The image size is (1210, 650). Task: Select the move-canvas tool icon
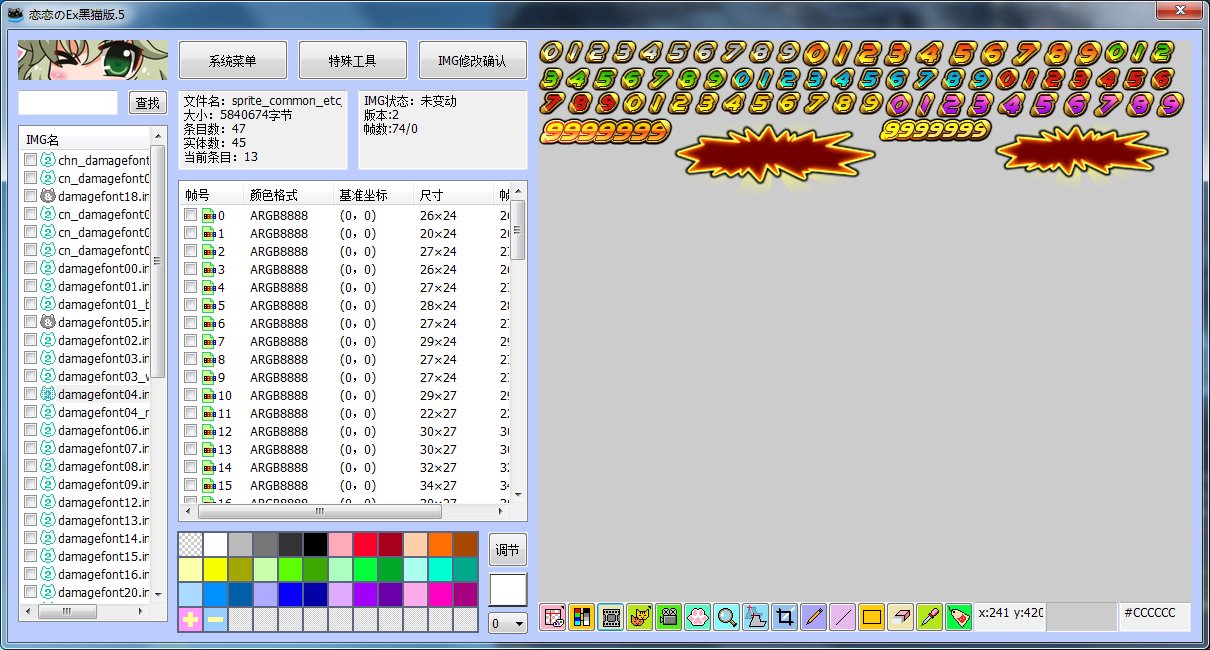point(756,617)
